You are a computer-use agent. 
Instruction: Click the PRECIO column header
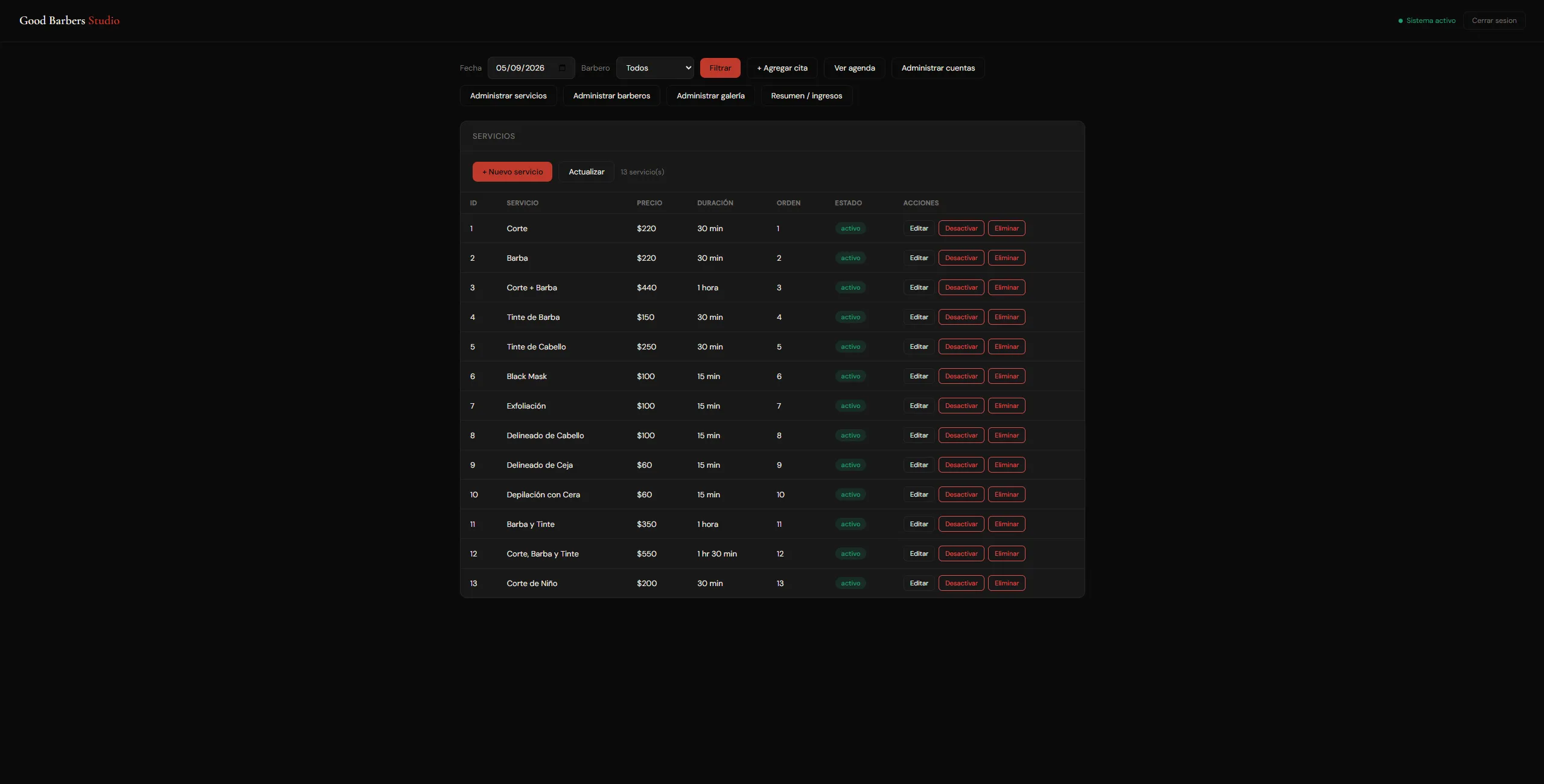click(x=649, y=203)
